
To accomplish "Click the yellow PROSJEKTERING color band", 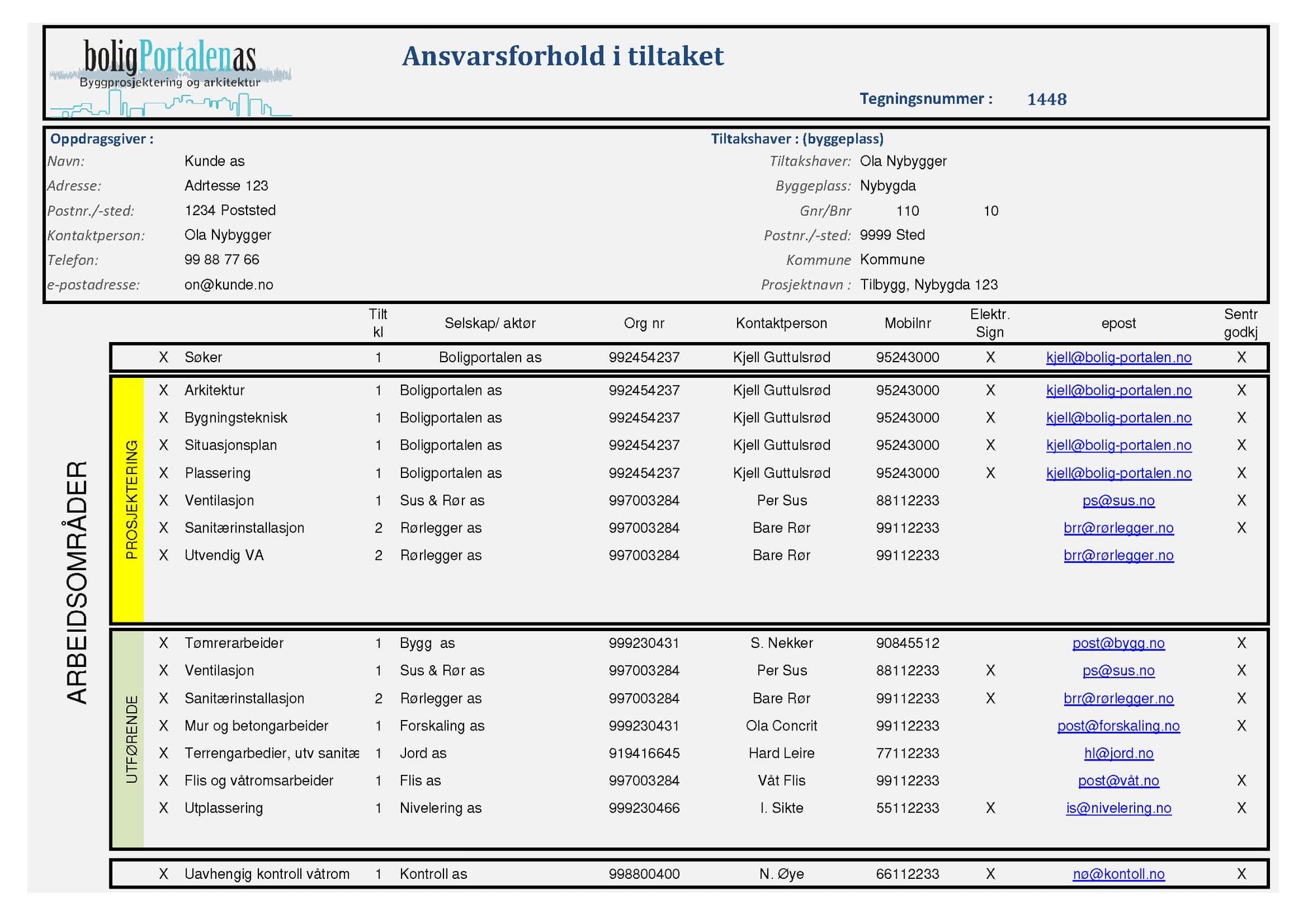I will coord(128,500).
